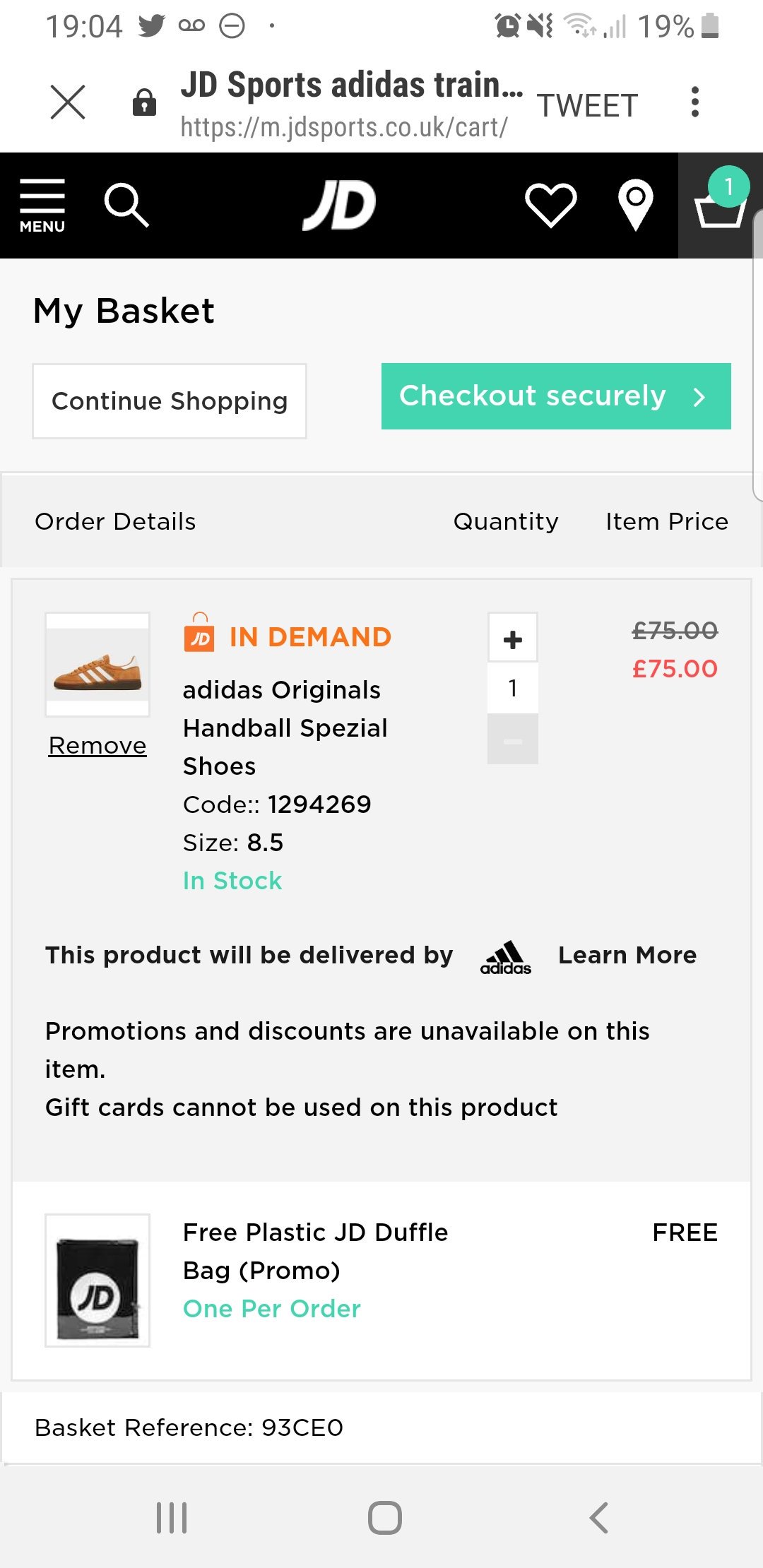
Task: View the padlock site security info
Action: (145, 102)
